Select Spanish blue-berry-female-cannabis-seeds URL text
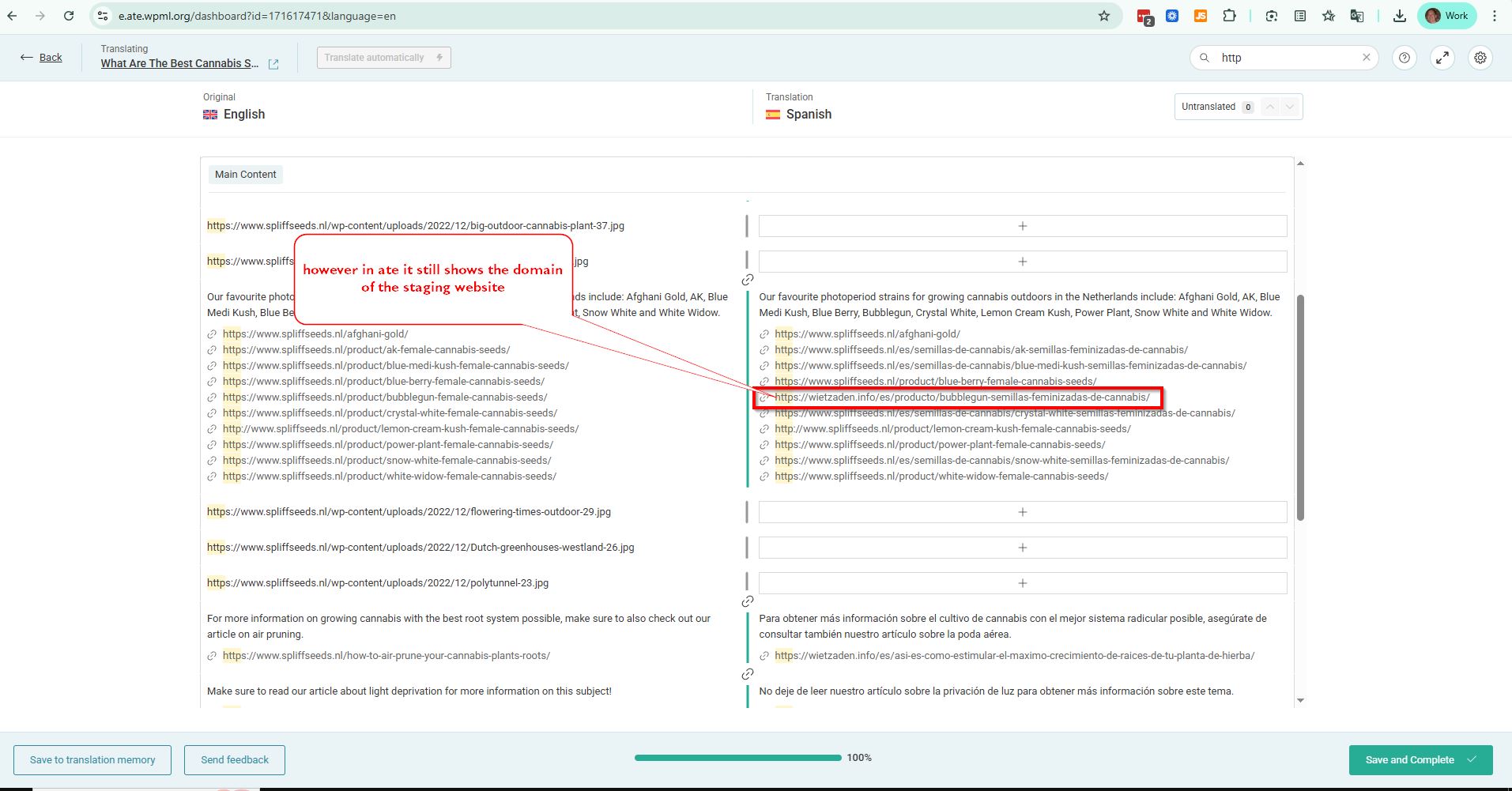This screenshot has height=791, width=1512. pos(936,382)
